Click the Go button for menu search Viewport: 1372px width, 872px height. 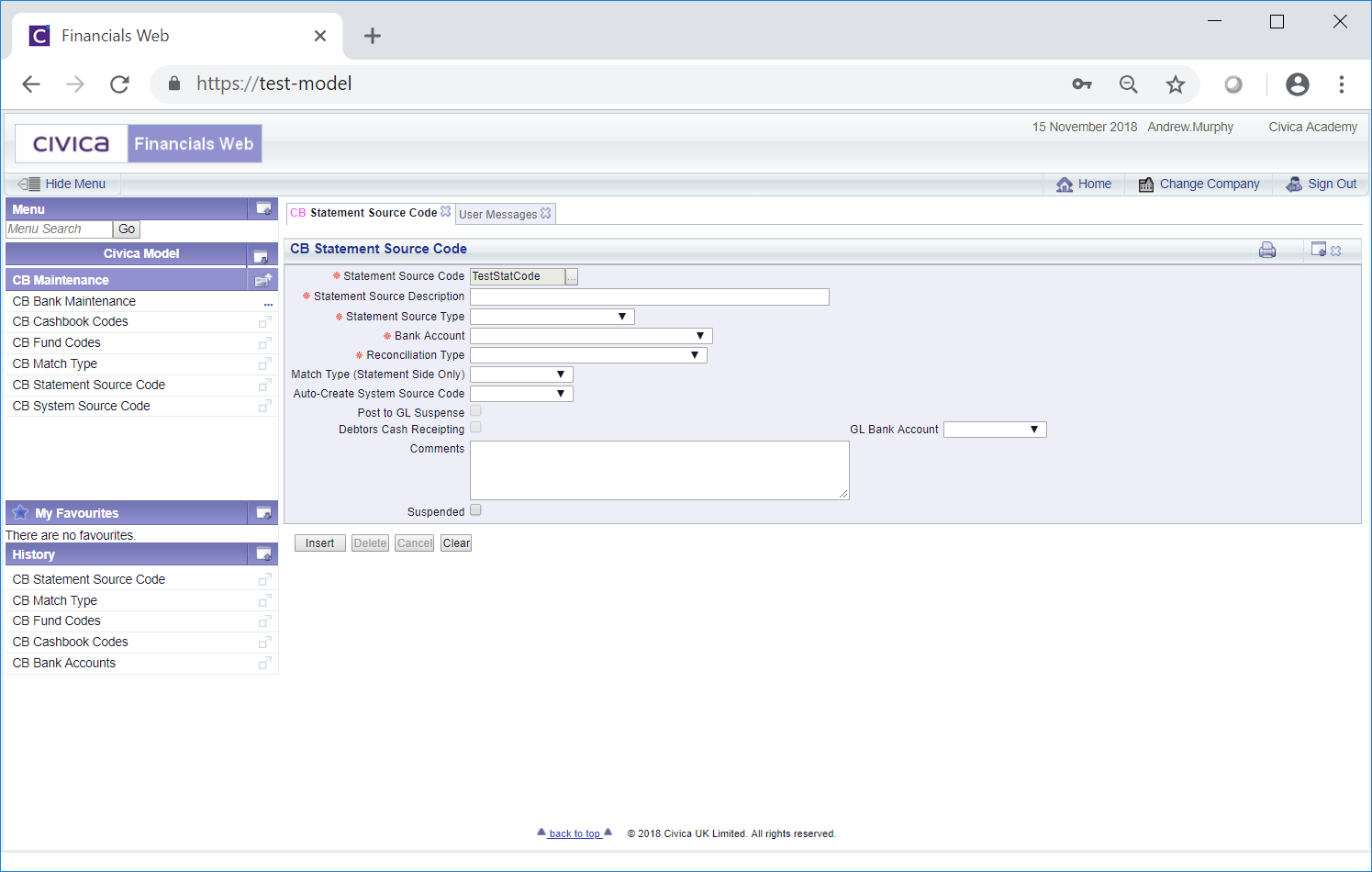tap(127, 229)
